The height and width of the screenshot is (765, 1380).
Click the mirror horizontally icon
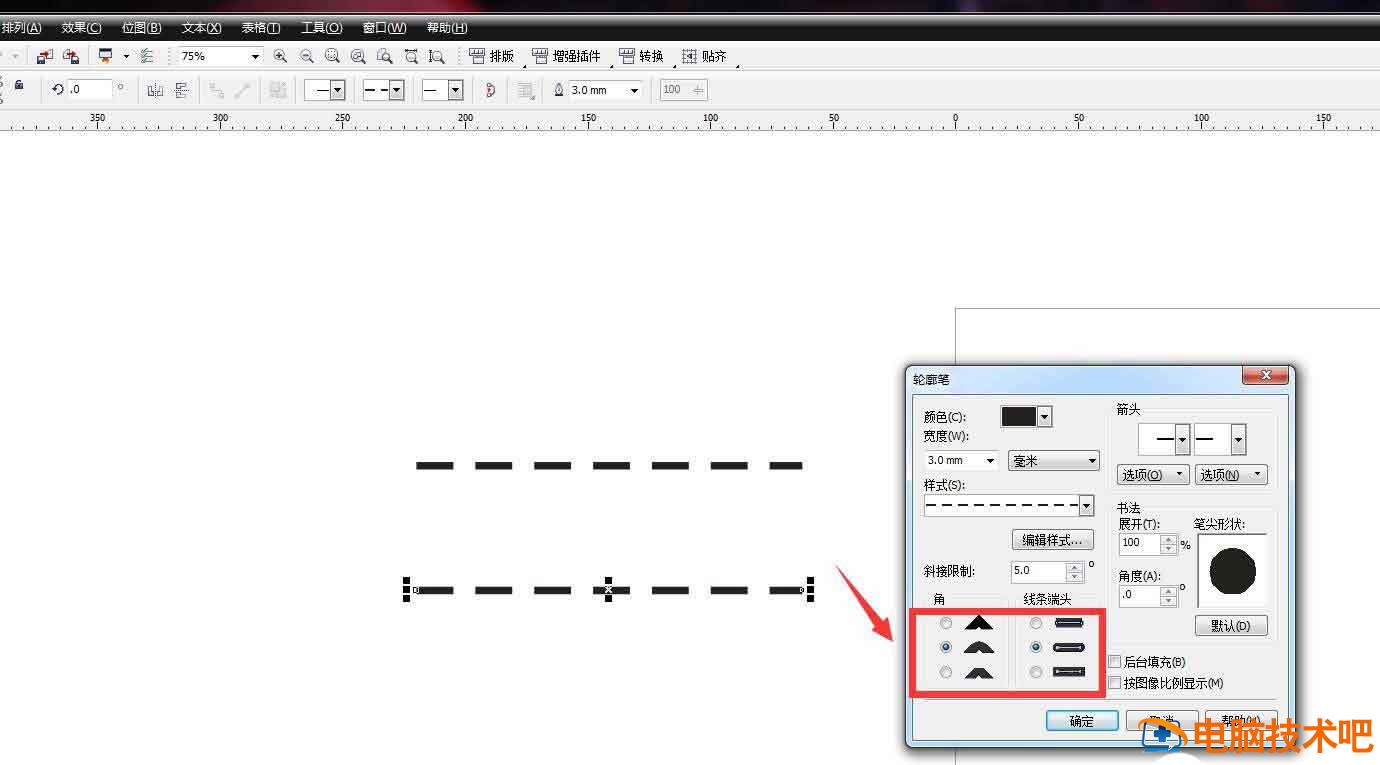pos(155,91)
